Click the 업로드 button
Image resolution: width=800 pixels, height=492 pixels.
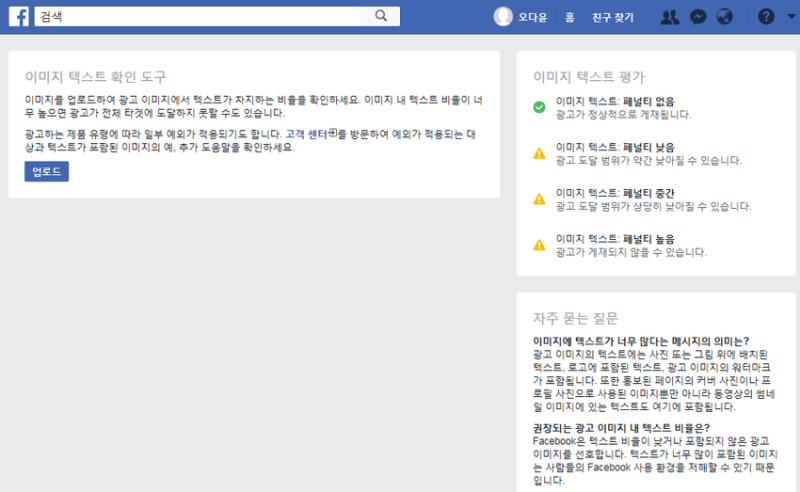(x=46, y=171)
